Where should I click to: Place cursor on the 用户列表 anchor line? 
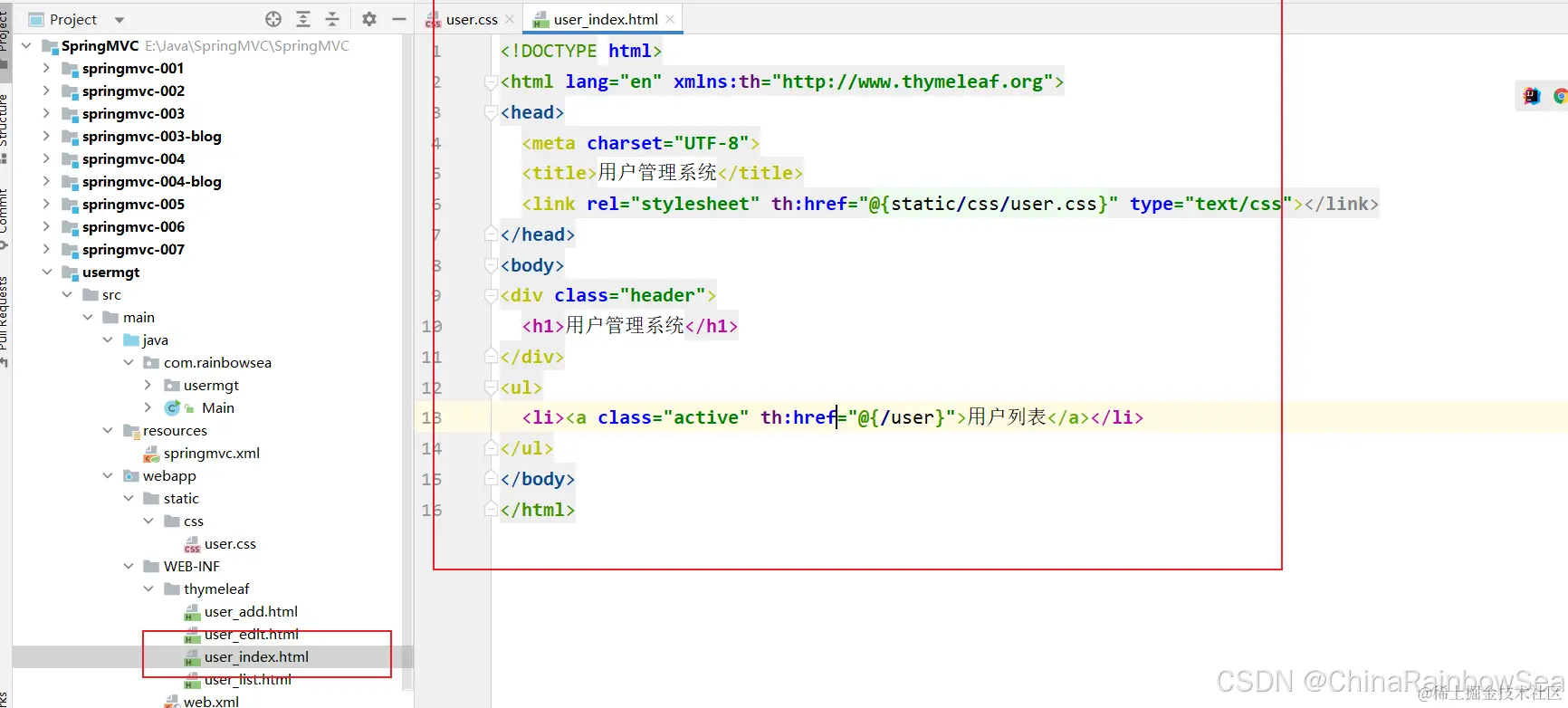832,417
